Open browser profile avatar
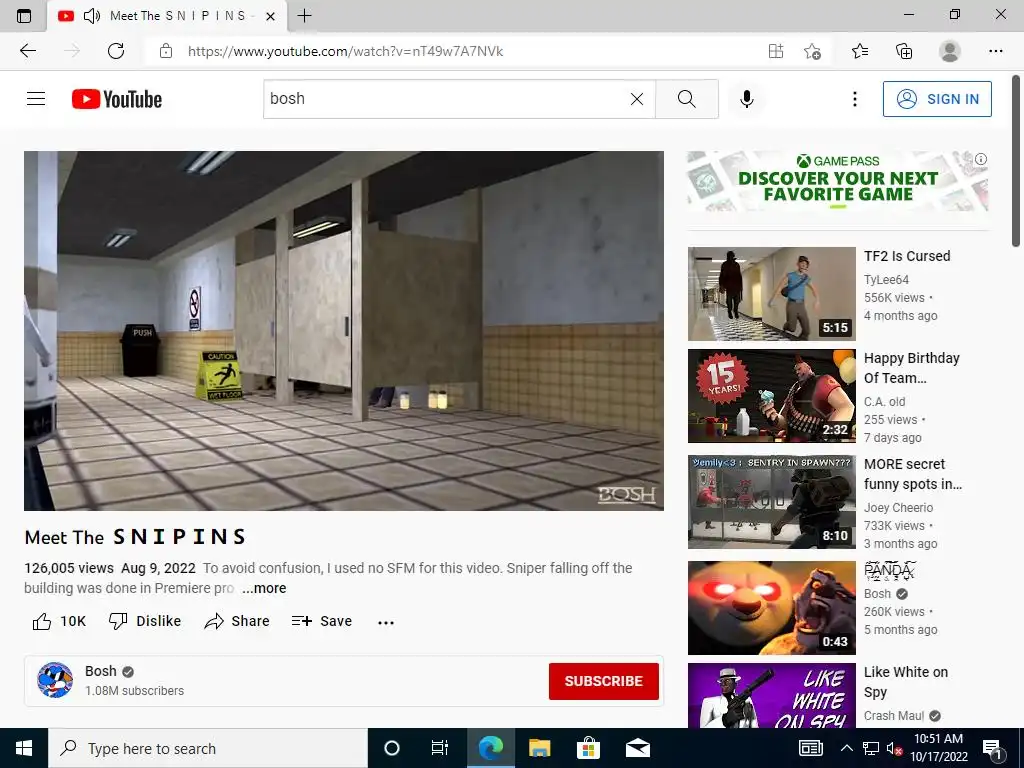 [x=950, y=51]
